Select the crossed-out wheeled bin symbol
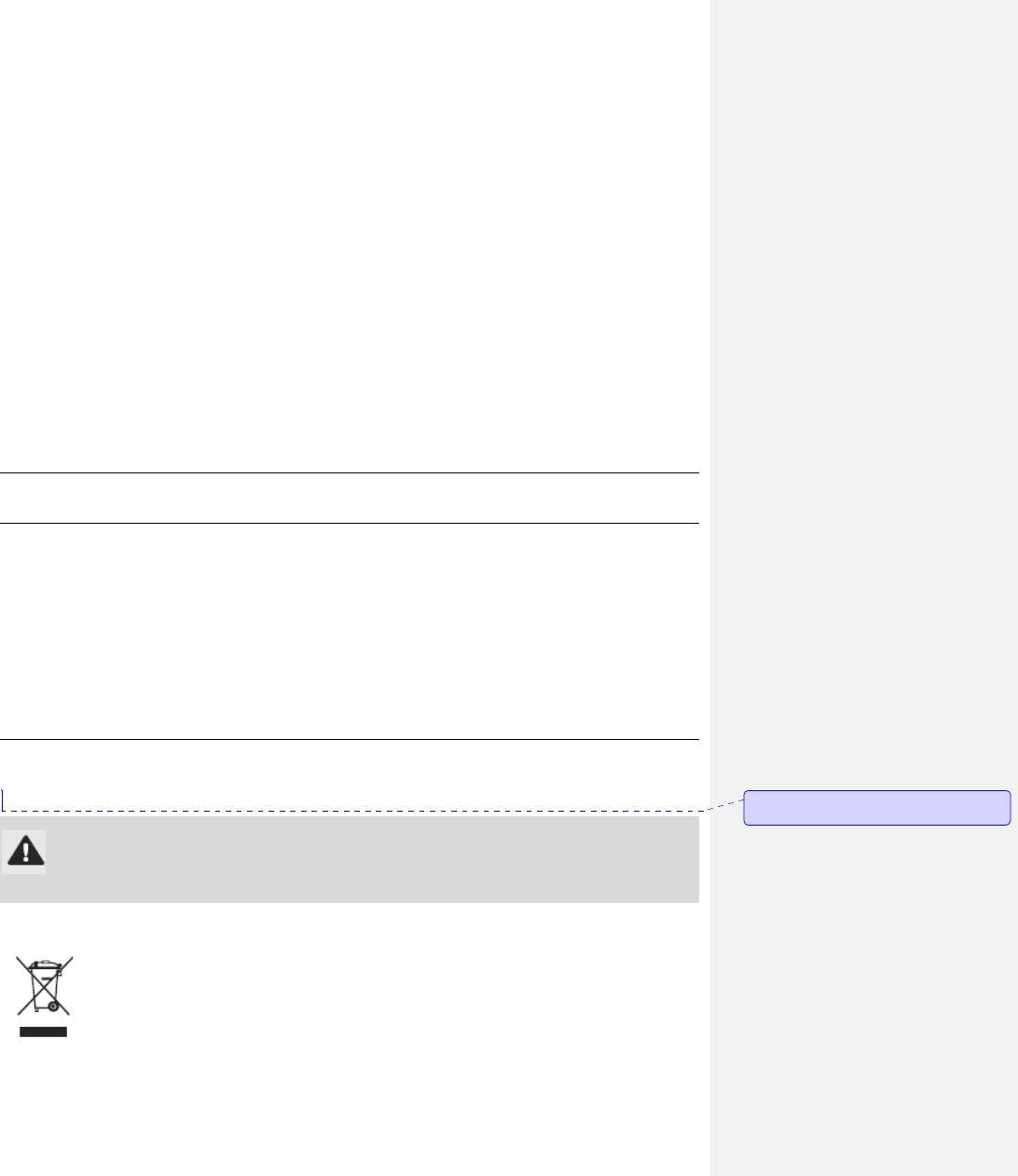 (44, 985)
